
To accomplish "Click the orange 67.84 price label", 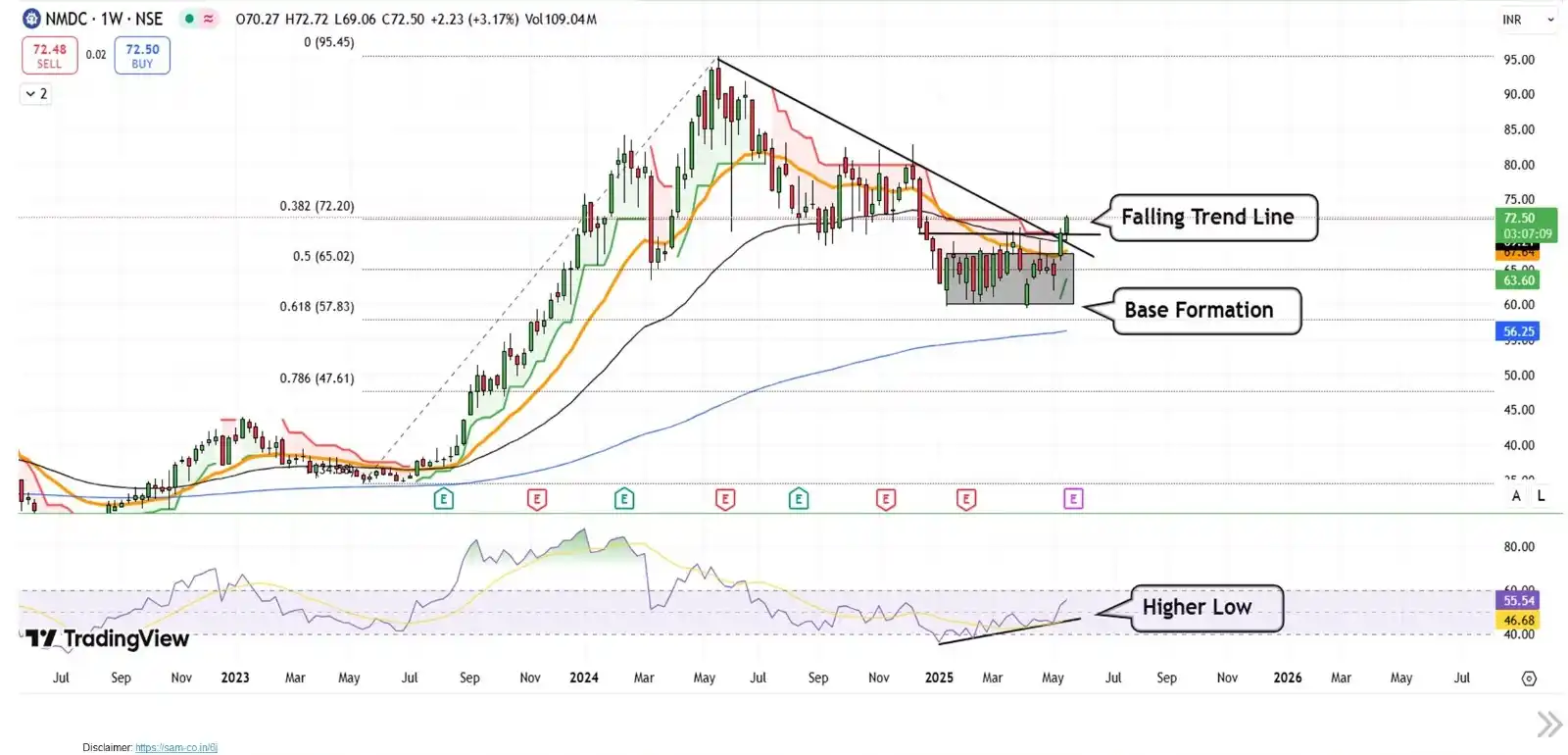I will point(1519,252).
